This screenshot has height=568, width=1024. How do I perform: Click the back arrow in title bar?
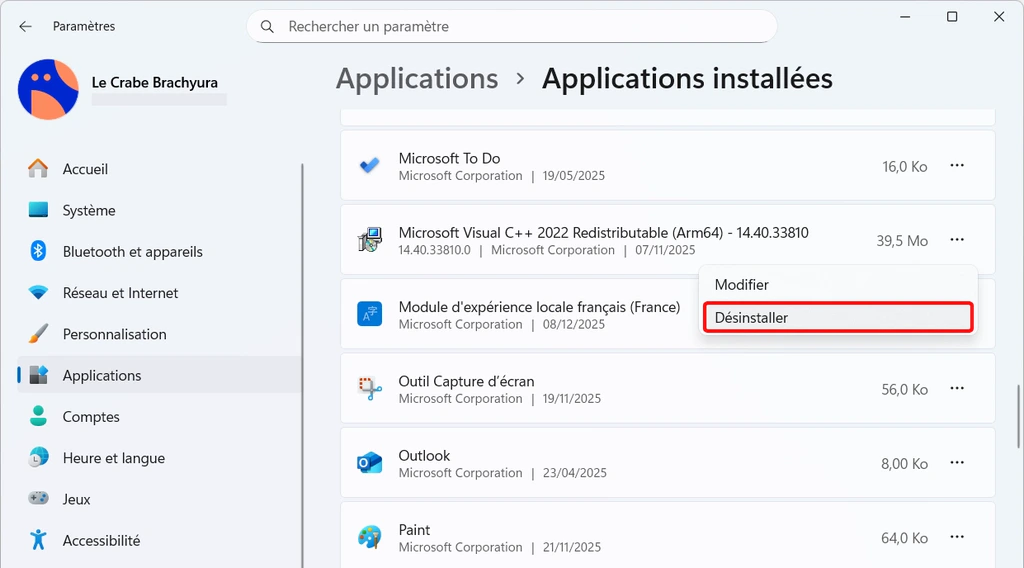click(25, 26)
